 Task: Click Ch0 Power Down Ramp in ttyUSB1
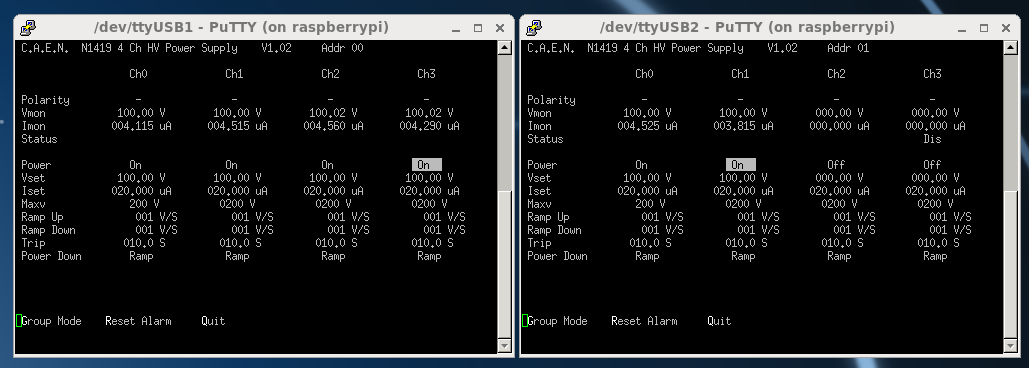pos(141,256)
